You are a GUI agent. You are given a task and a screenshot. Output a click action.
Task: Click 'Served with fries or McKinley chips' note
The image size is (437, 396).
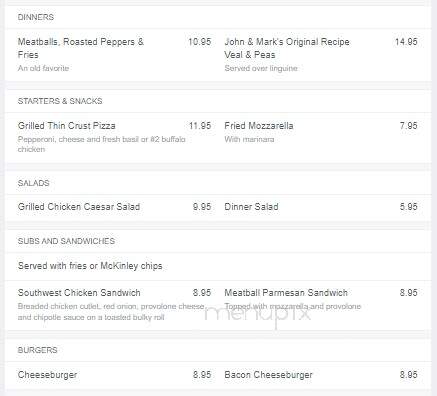click(x=90, y=266)
